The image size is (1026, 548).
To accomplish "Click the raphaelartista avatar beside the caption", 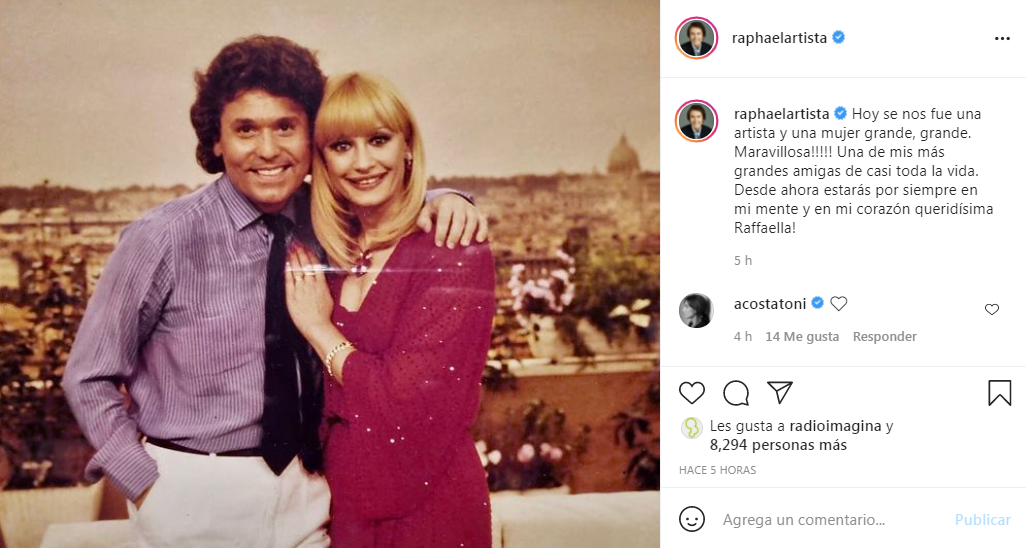I will point(696,120).
